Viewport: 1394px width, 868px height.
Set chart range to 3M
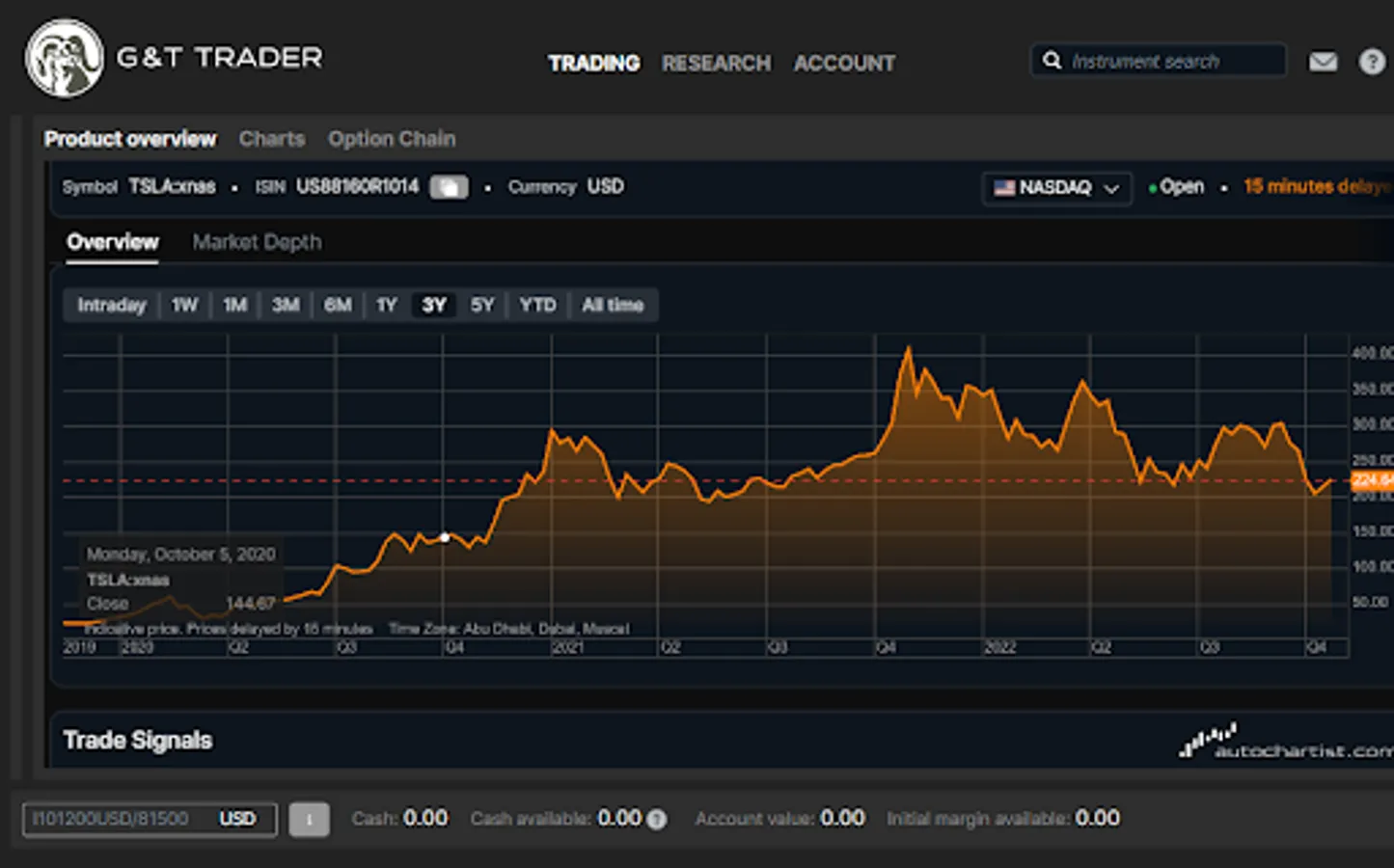pyautogui.click(x=286, y=305)
